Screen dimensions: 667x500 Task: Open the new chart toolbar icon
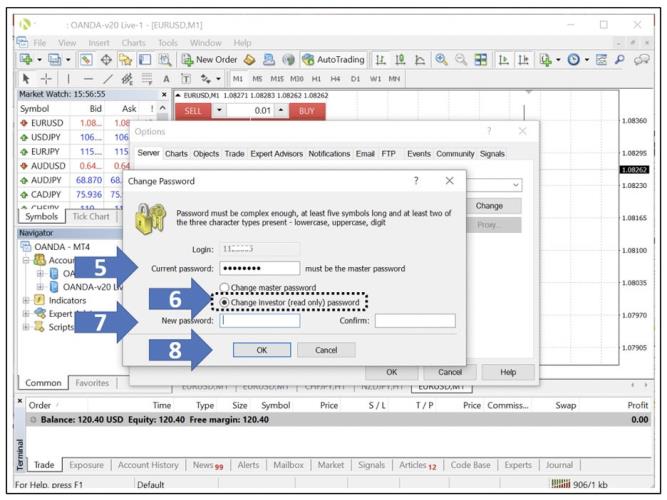tap(26, 60)
